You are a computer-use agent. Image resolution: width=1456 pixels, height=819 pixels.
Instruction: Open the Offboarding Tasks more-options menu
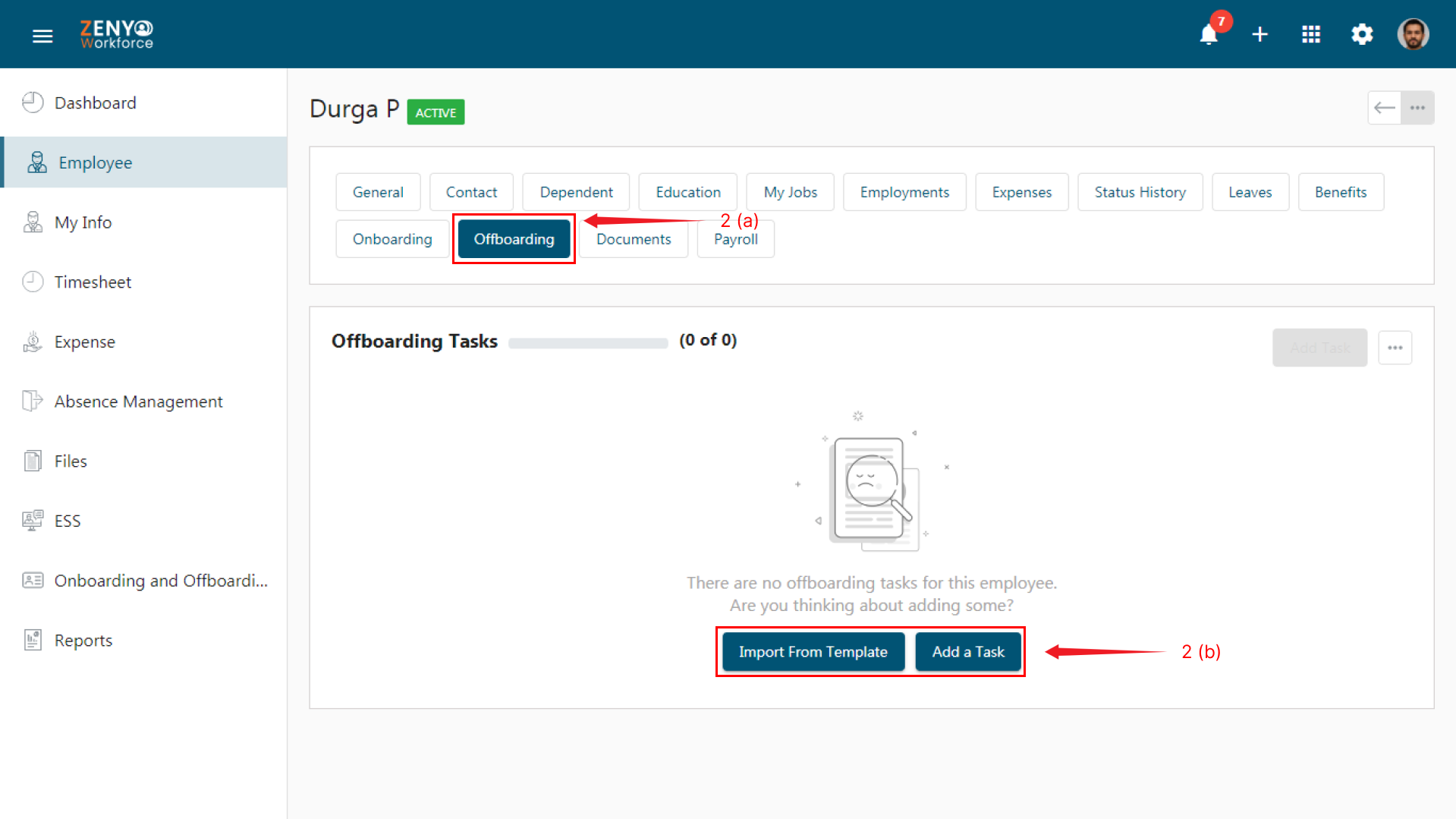tap(1395, 348)
